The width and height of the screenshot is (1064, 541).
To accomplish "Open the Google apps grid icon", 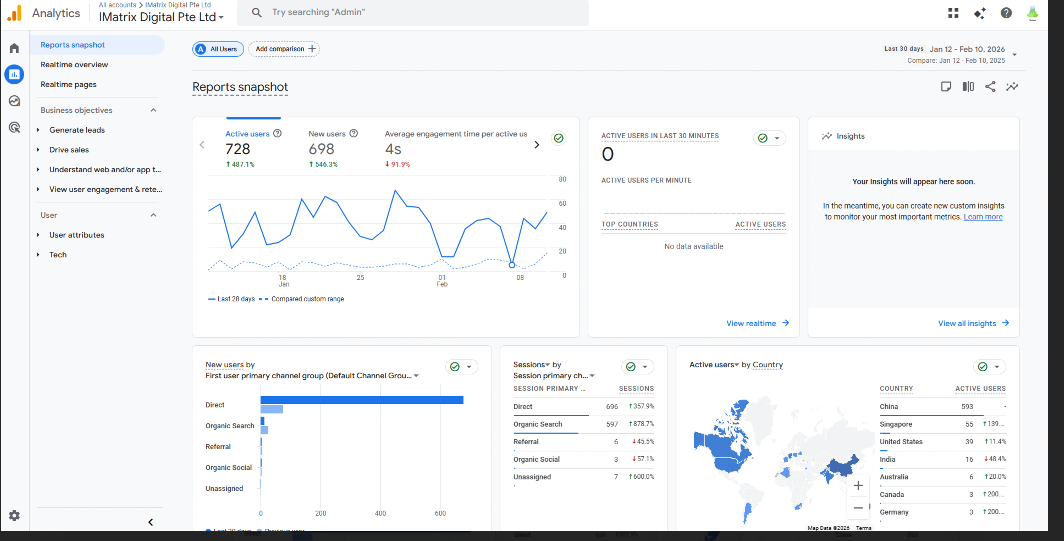I will 952,13.
